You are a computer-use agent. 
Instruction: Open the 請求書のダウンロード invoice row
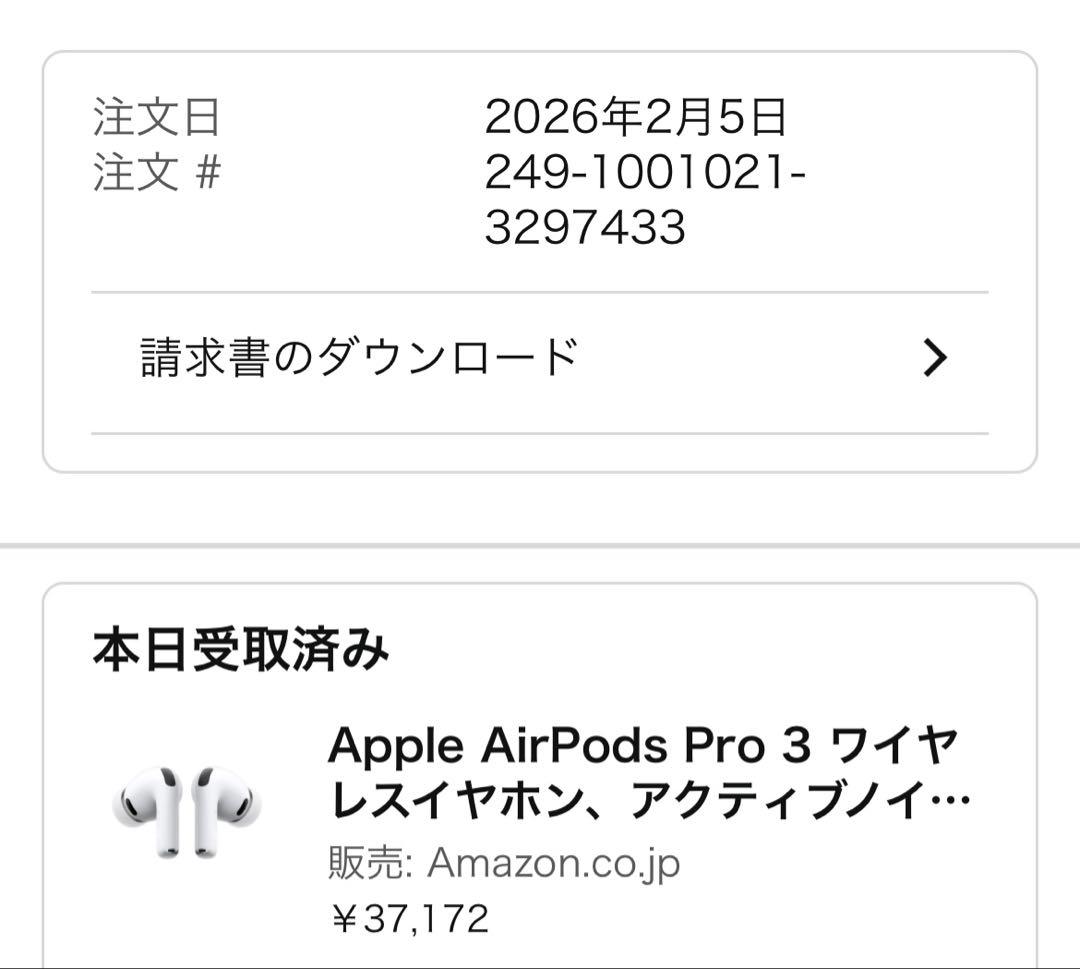click(360, 355)
